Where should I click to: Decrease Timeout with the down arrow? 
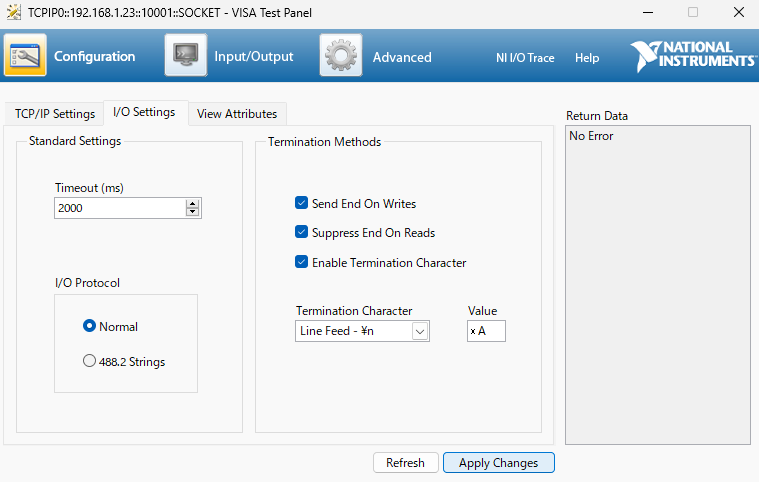(193, 212)
